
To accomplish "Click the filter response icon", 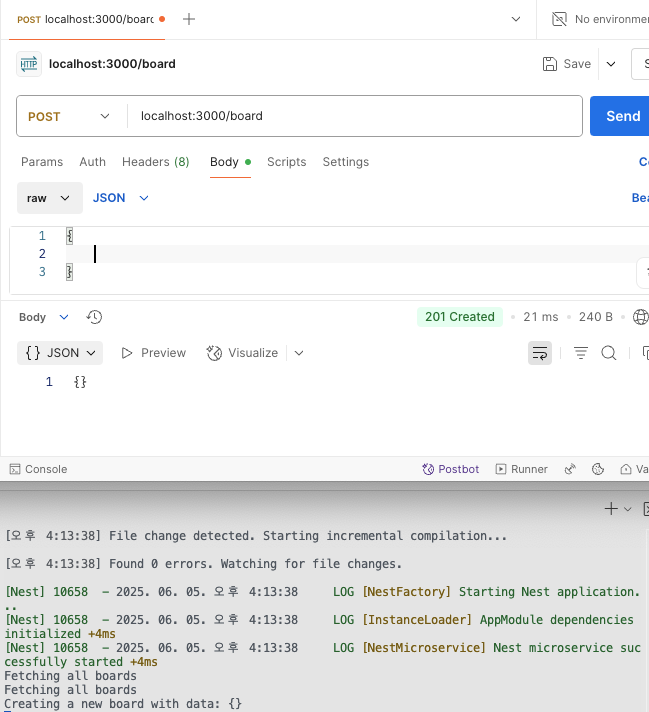I will 580,353.
